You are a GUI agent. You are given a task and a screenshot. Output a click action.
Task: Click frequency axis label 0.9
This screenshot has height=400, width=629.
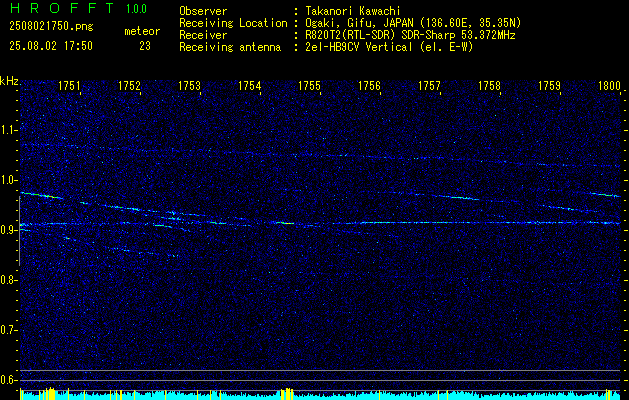click(9, 230)
